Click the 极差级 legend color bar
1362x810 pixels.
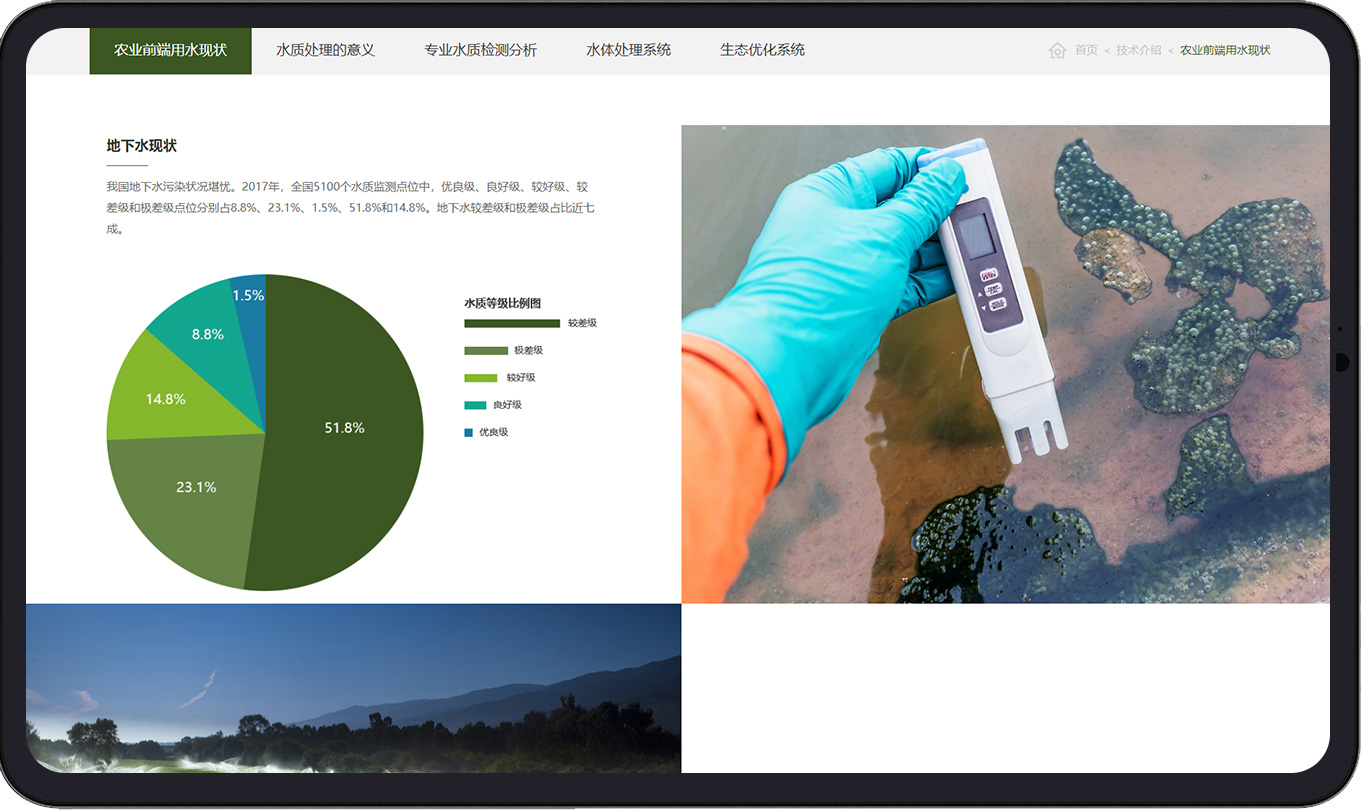coord(486,350)
